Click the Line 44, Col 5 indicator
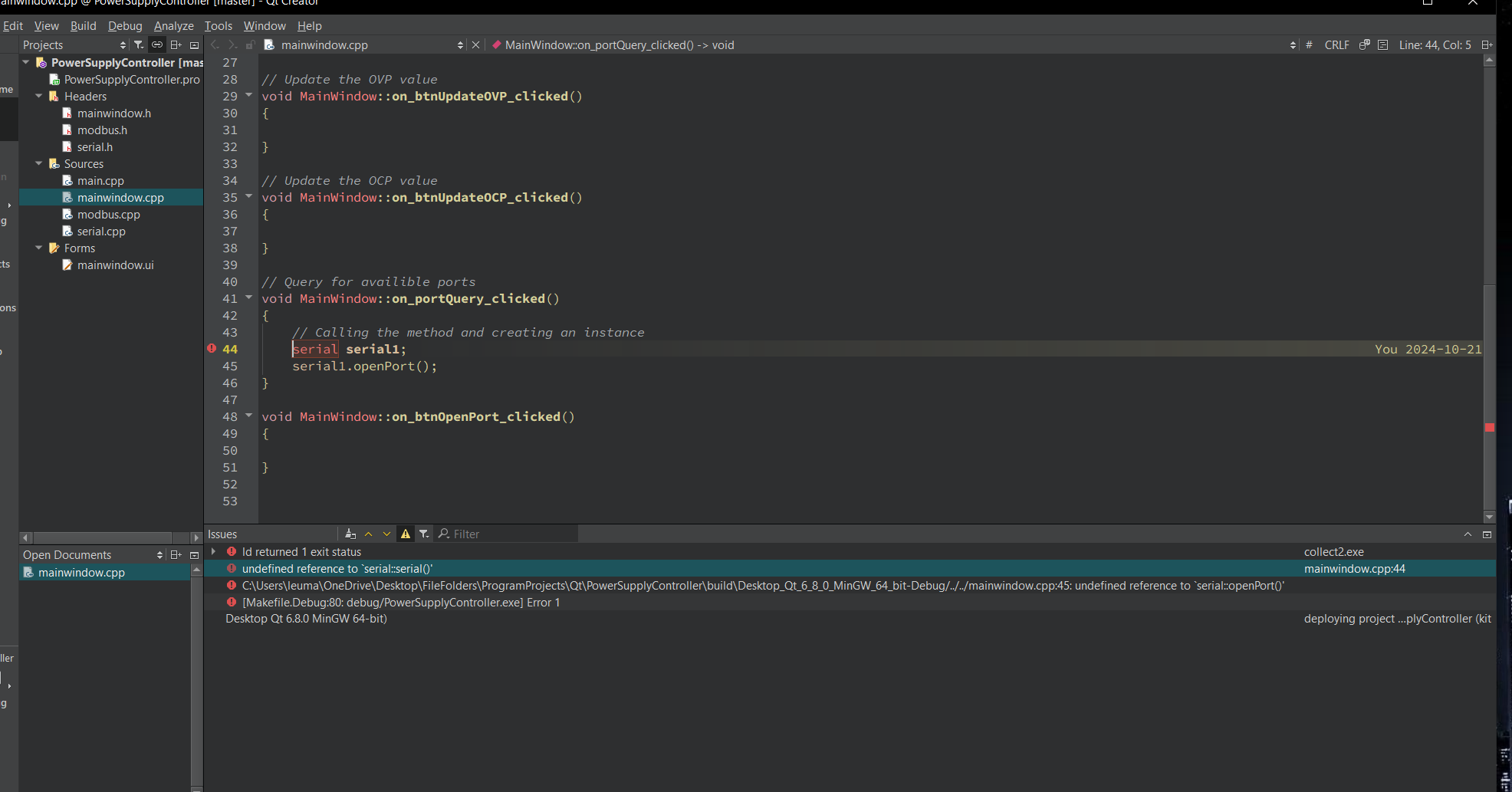The image size is (1512, 792). coord(1435,45)
